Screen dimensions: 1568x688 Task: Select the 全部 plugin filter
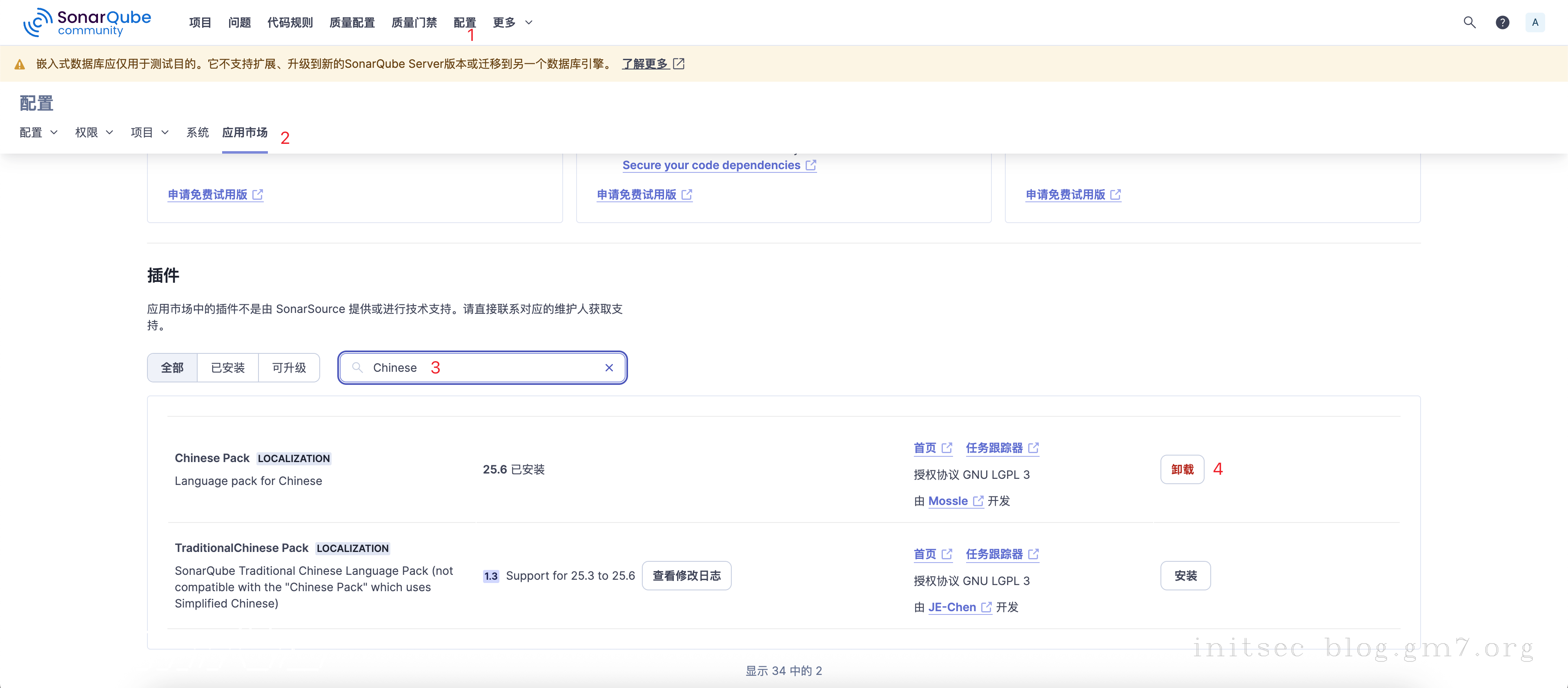[172, 367]
